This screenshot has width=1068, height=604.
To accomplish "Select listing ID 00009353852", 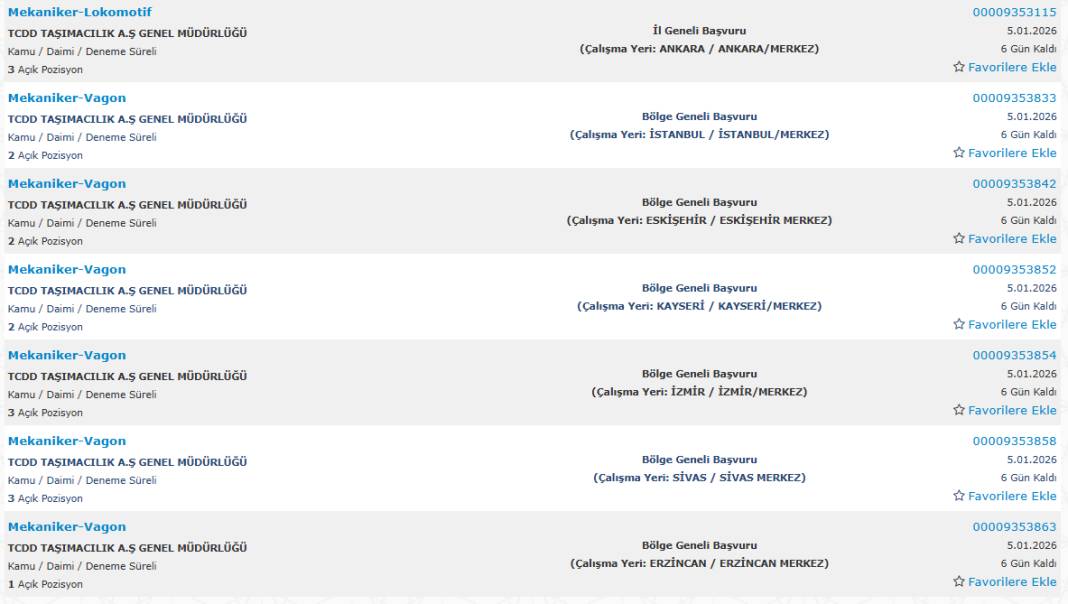I will point(1014,270).
